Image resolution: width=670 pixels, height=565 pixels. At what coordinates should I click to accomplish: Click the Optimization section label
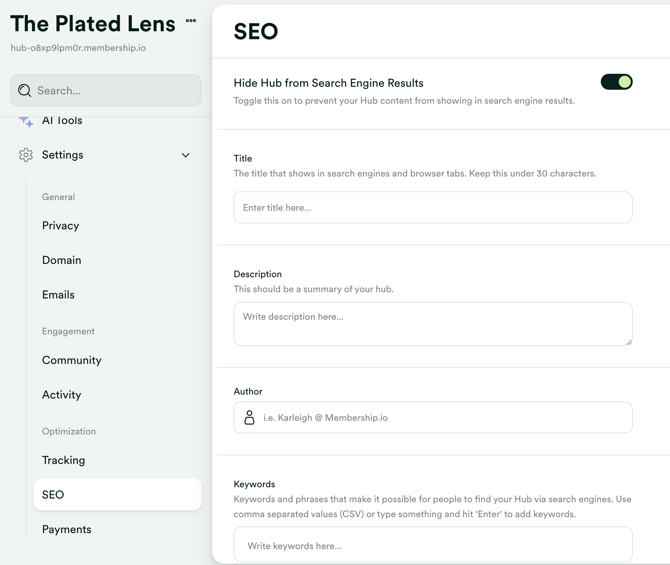68,431
